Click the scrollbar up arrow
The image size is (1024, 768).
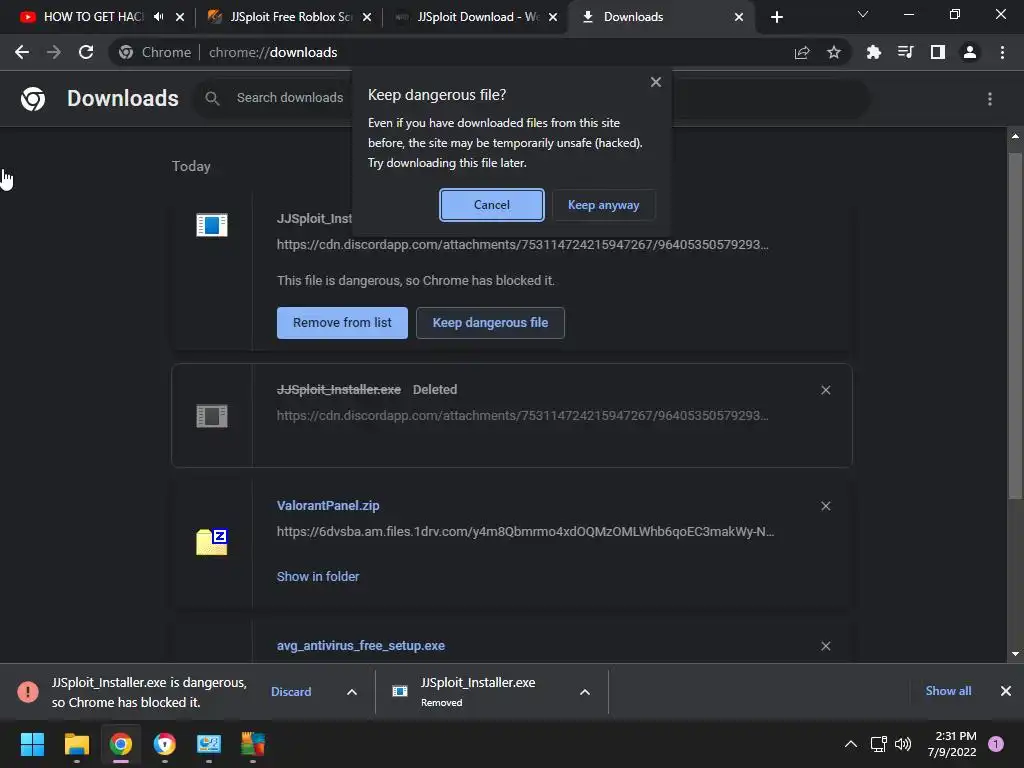[x=1015, y=136]
